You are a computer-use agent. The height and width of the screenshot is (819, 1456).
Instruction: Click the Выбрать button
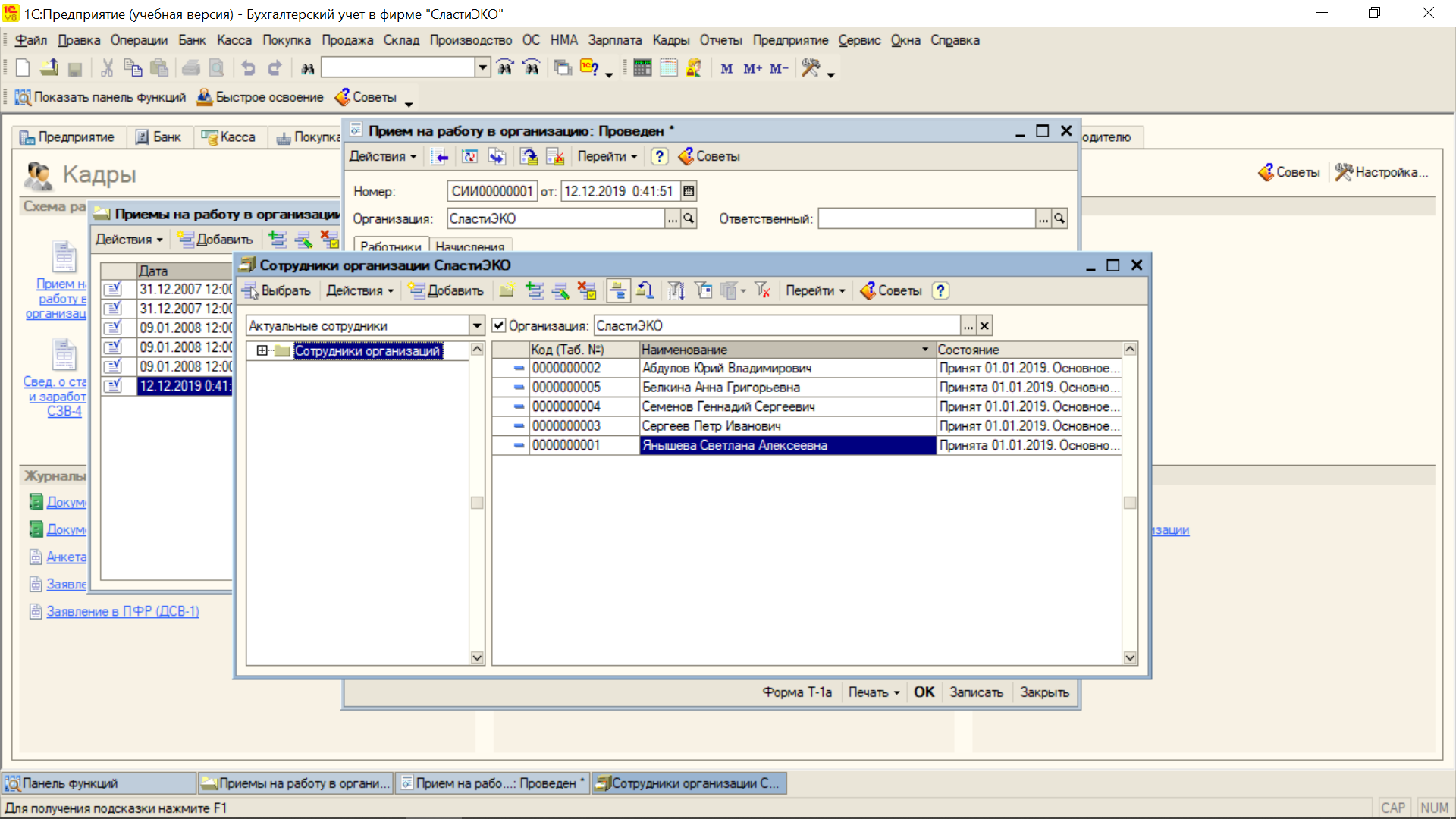[x=277, y=290]
